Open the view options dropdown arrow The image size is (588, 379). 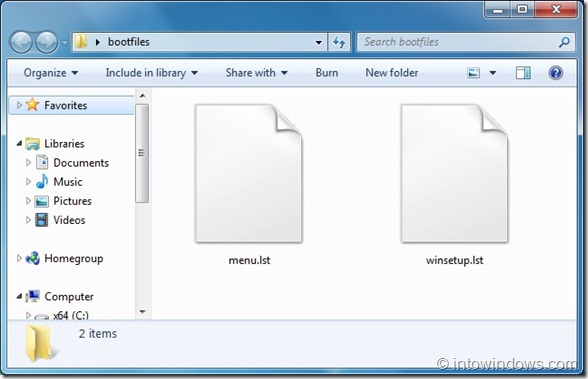(x=493, y=73)
